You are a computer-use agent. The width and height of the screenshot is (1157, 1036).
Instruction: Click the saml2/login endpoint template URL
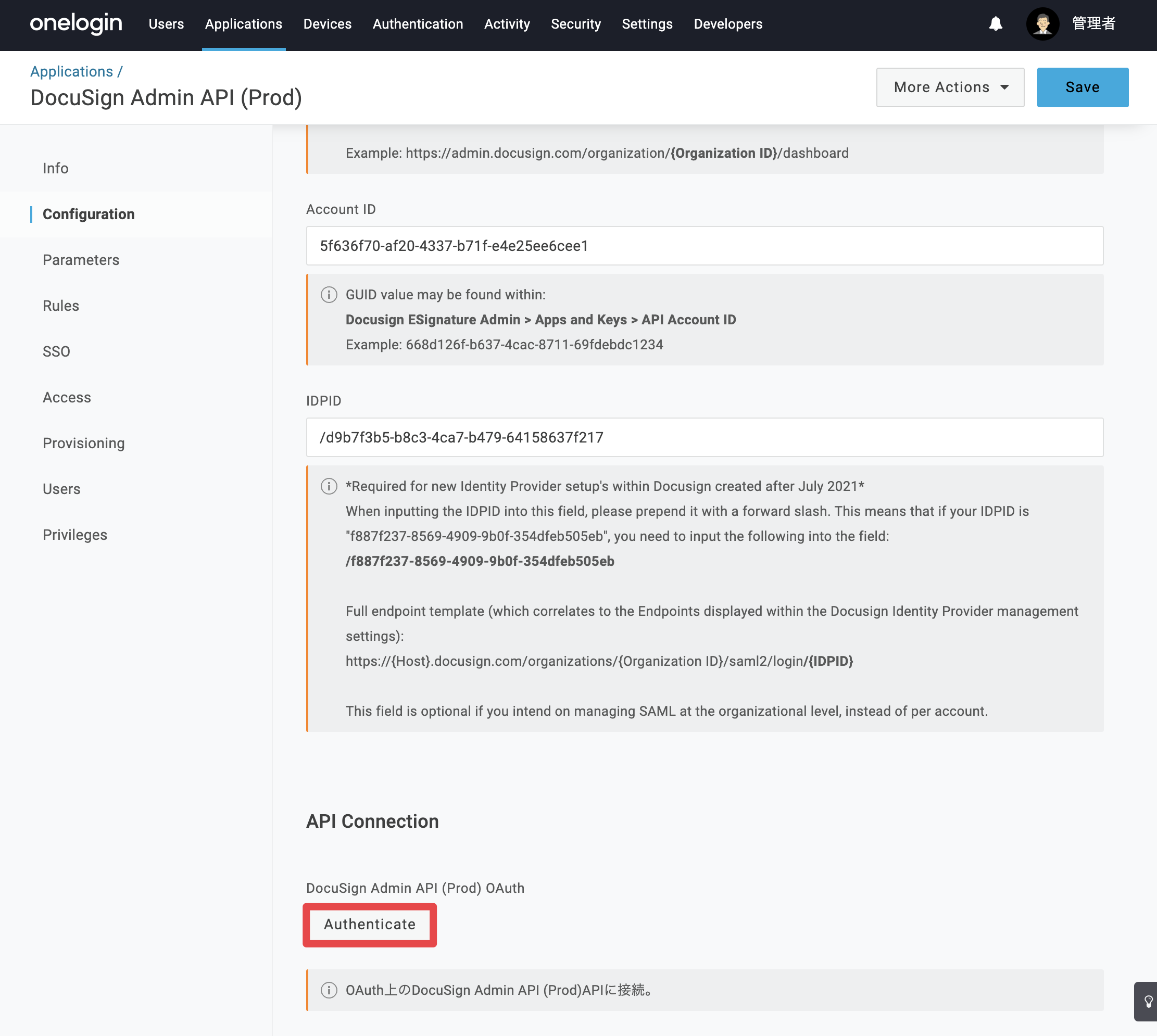pyautogui.click(x=599, y=661)
